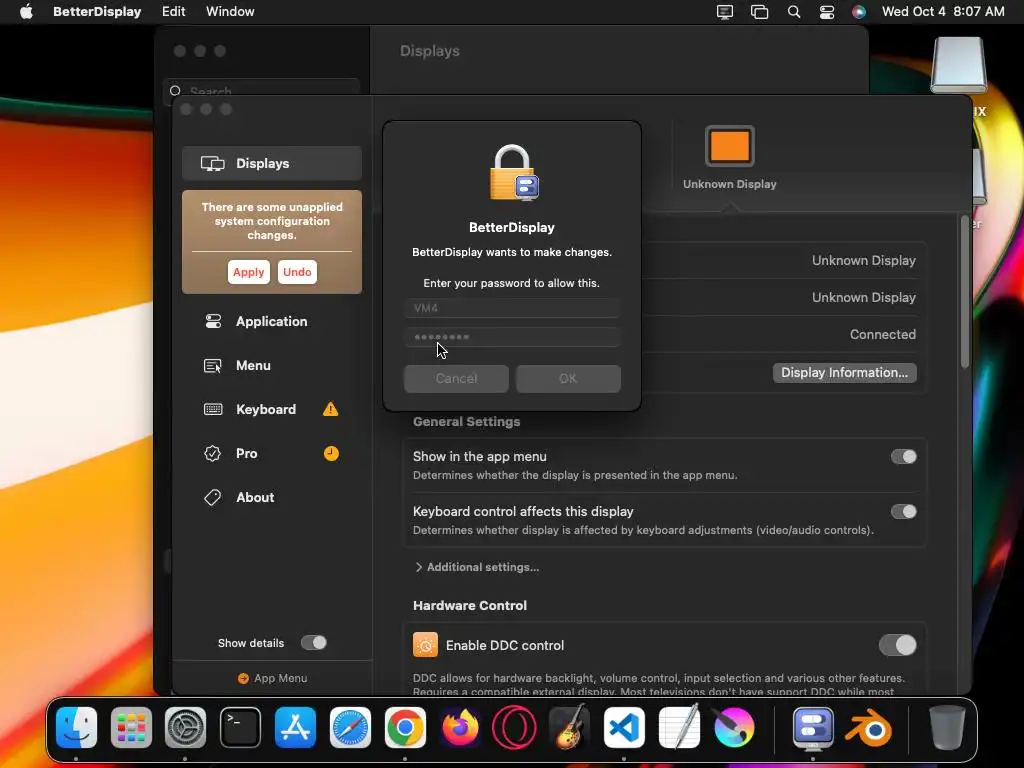Open System Settings from the dock

[185, 727]
